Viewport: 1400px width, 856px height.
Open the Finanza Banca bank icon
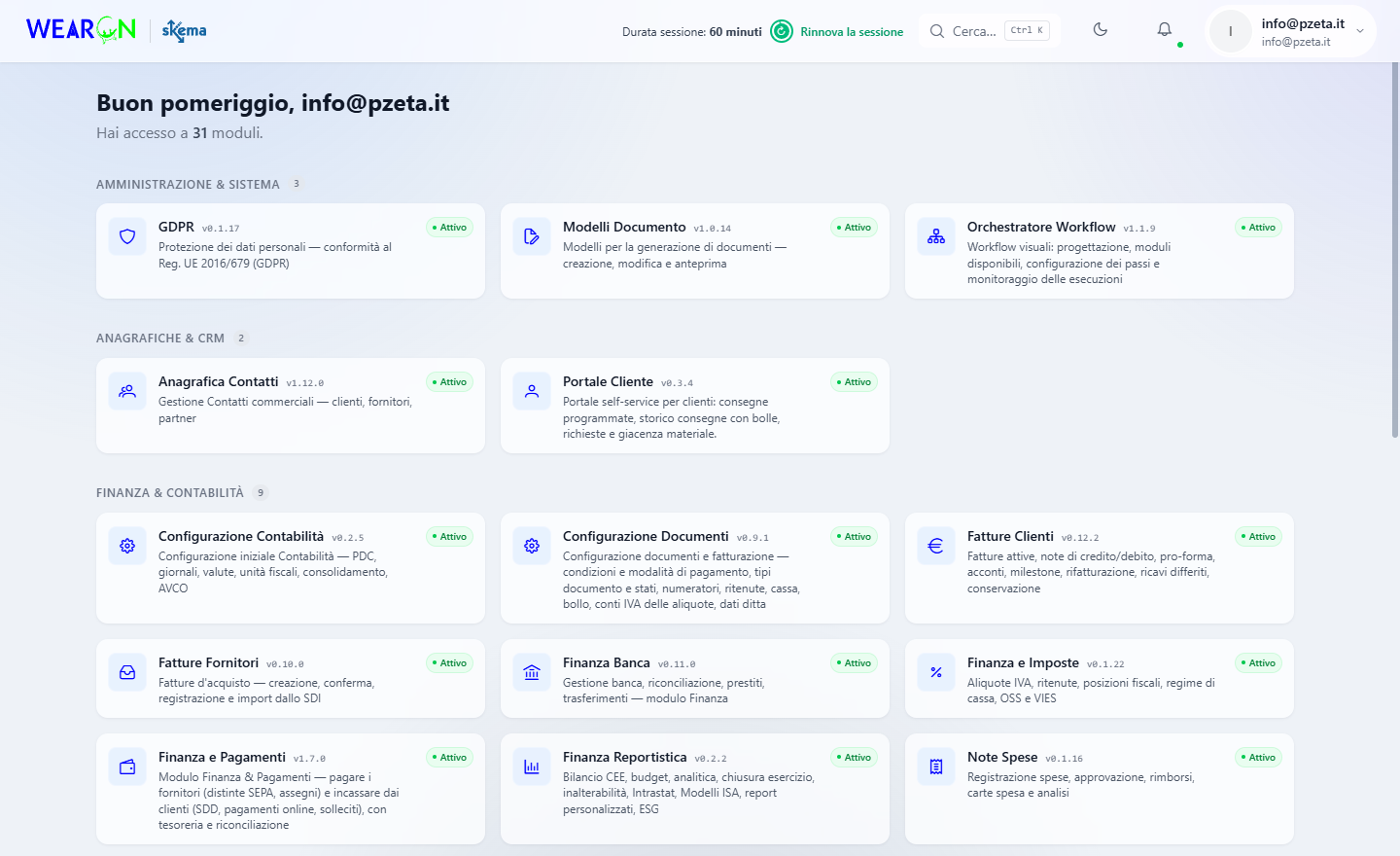click(532, 672)
